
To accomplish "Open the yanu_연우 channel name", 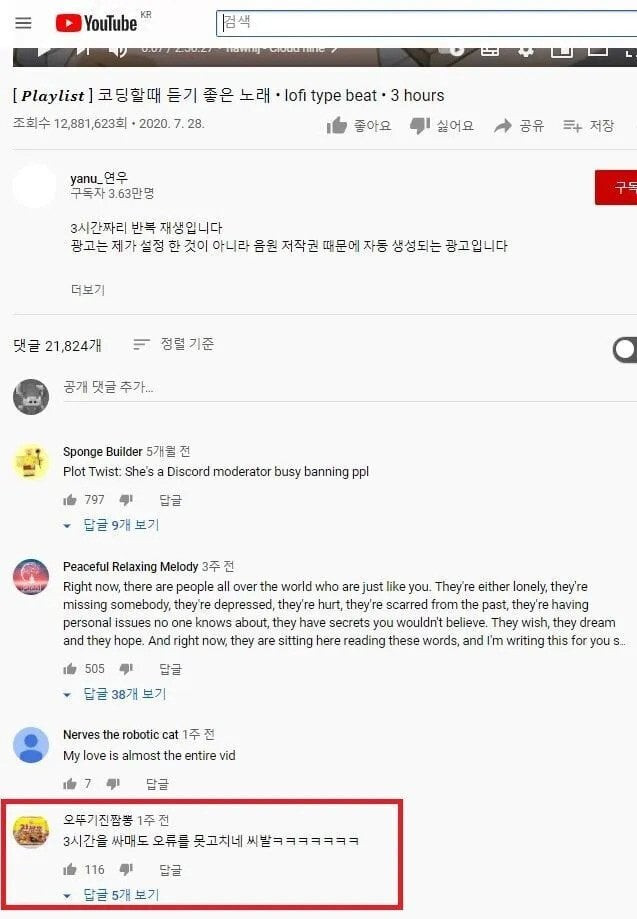I will coord(98,178).
